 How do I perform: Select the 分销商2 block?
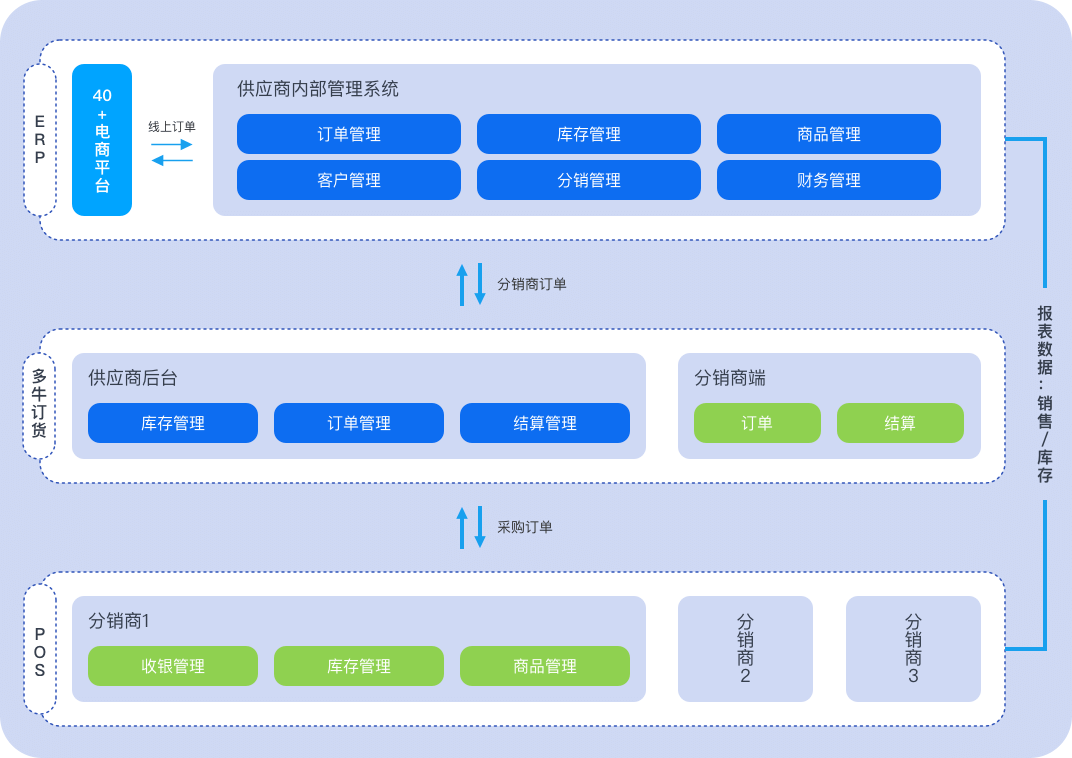(745, 649)
